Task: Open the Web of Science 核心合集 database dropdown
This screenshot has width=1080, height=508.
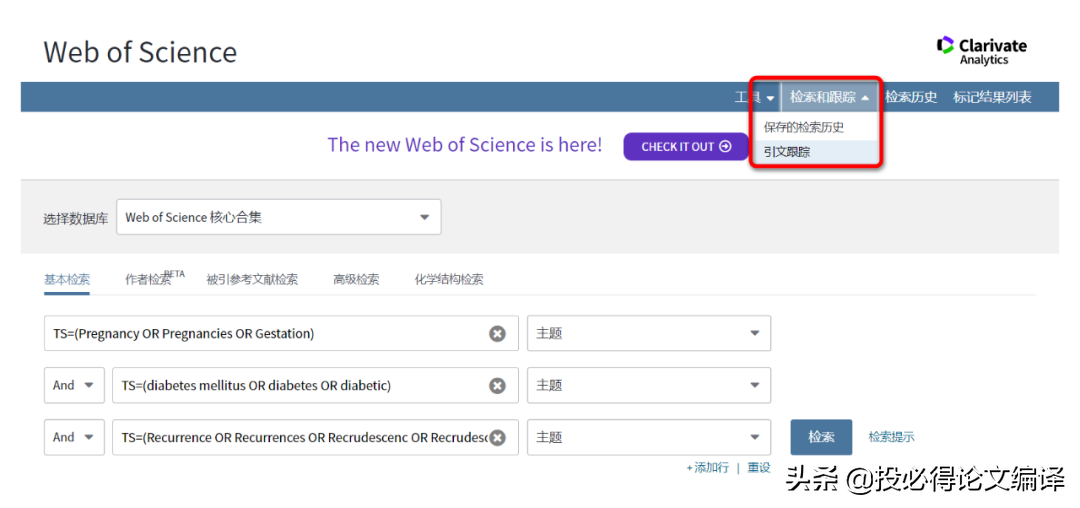Action: 278,218
